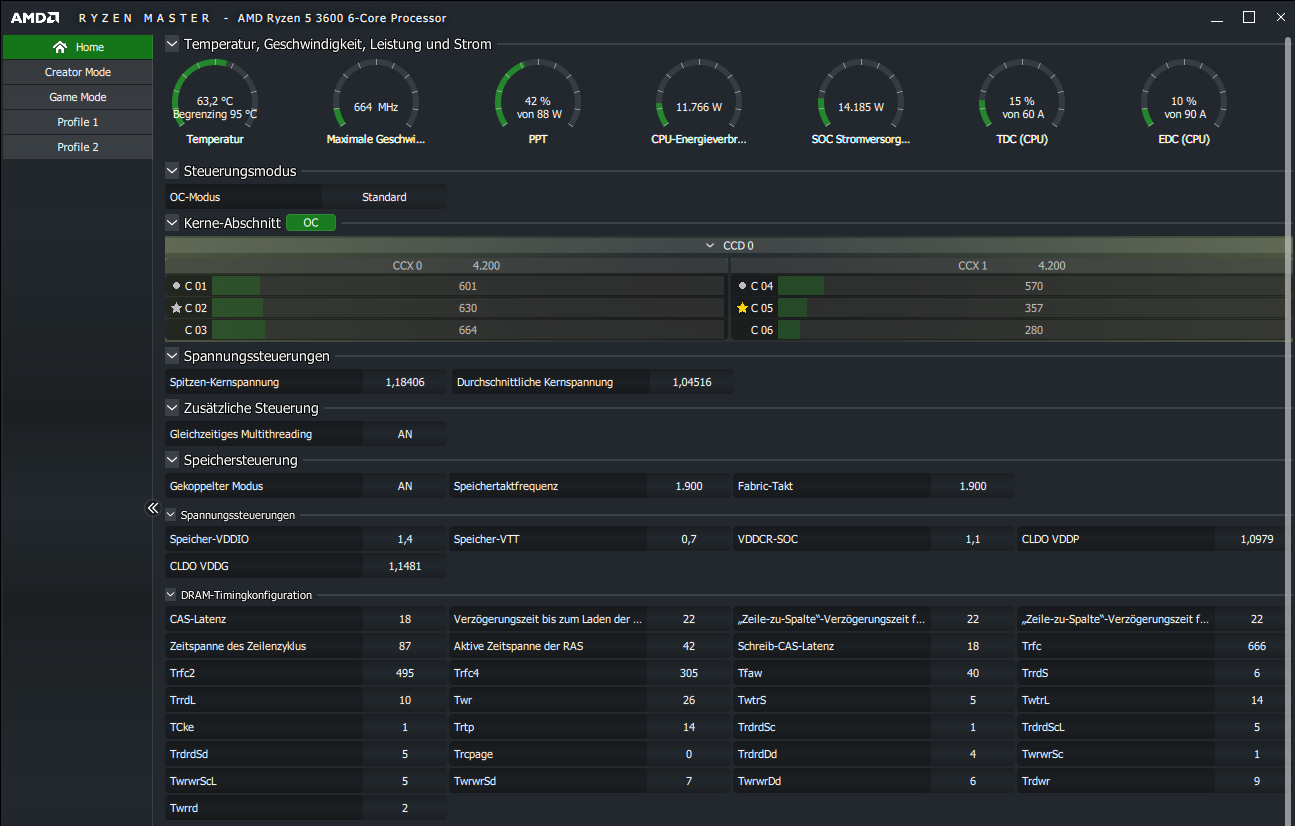The width and height of the screenshot is (1295, 826).
Task: Click the Trfc2 value 495
Action: click(x=405, y=673)
